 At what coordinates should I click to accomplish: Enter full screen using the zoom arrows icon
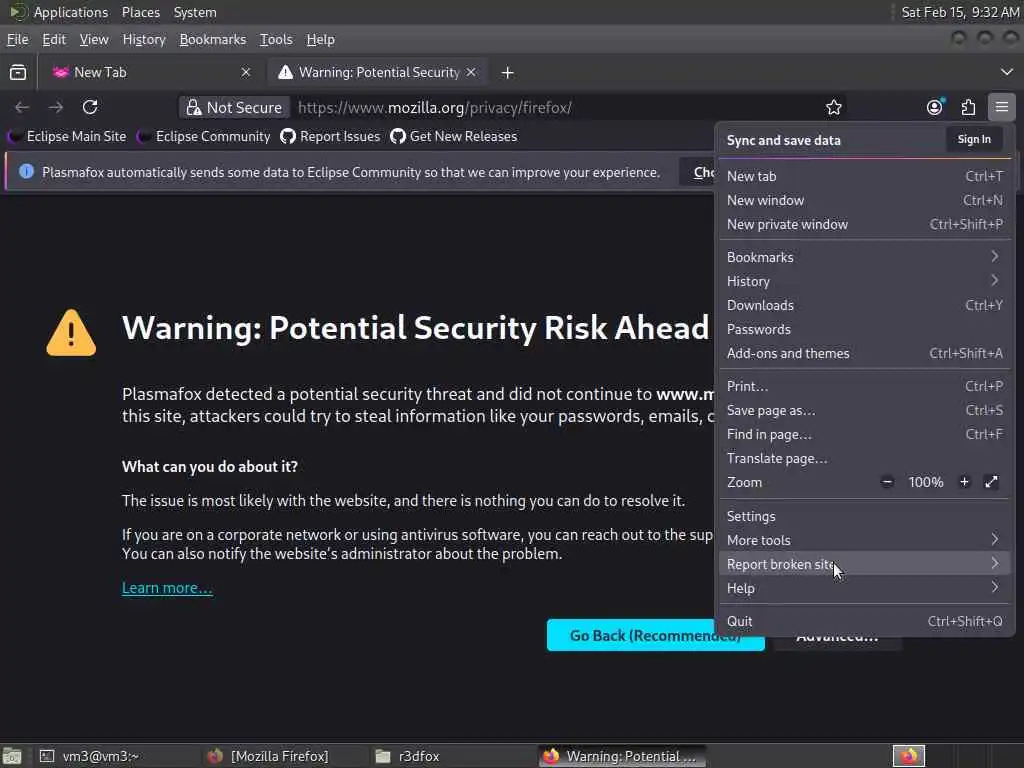pyautogui.click(x=991, y=482)
